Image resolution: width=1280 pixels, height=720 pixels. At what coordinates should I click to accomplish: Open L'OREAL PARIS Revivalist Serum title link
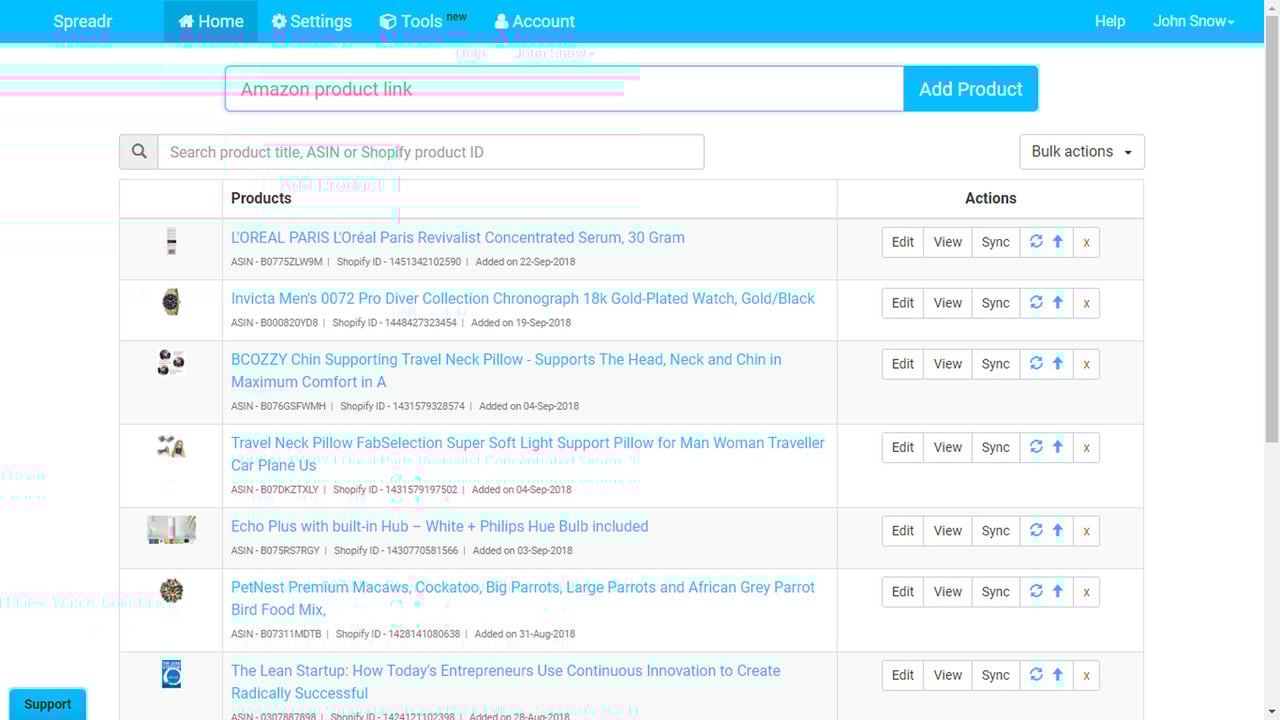coord(458,238)
